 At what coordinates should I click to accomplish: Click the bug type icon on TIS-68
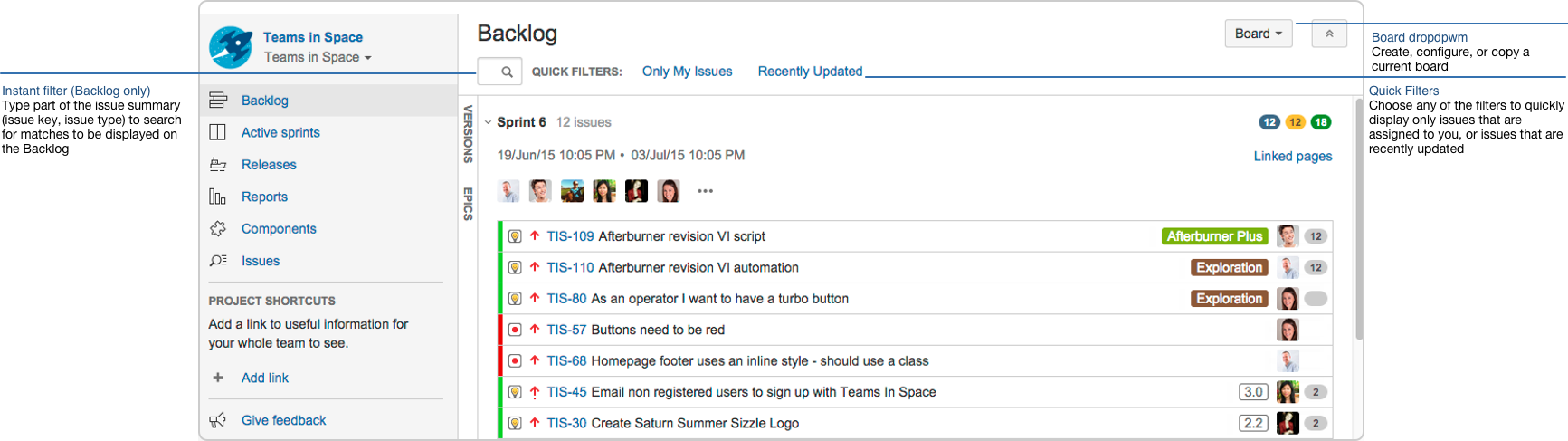click(x=515, y=360)
